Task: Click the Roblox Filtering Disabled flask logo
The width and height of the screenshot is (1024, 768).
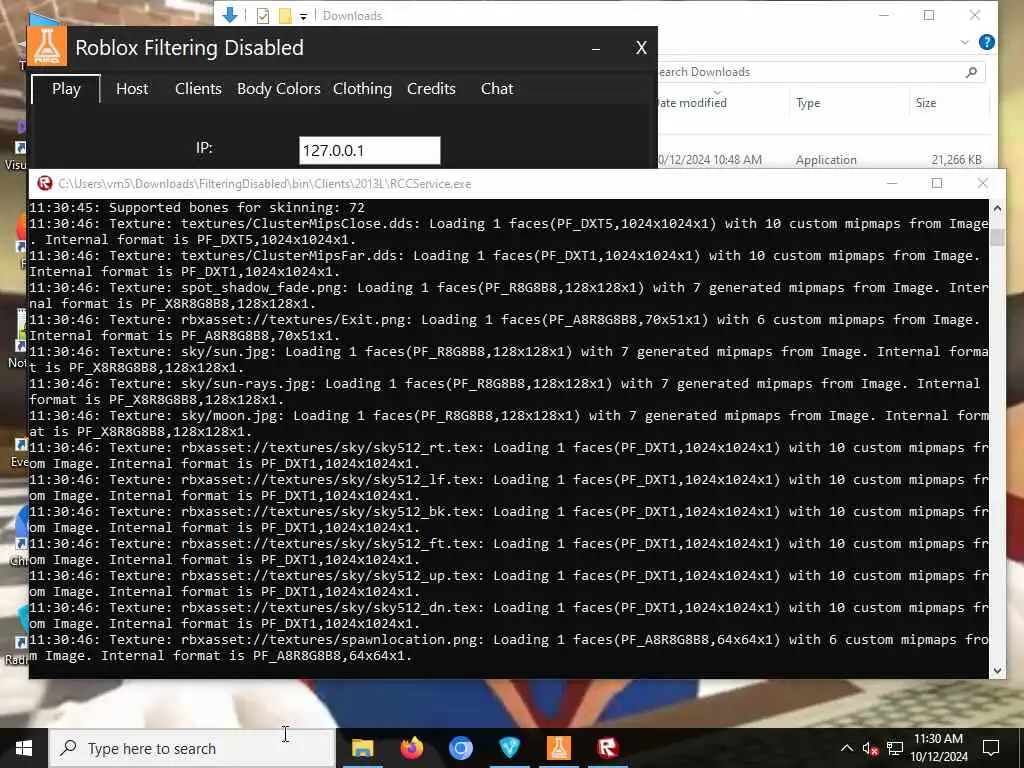Action: 47,46
